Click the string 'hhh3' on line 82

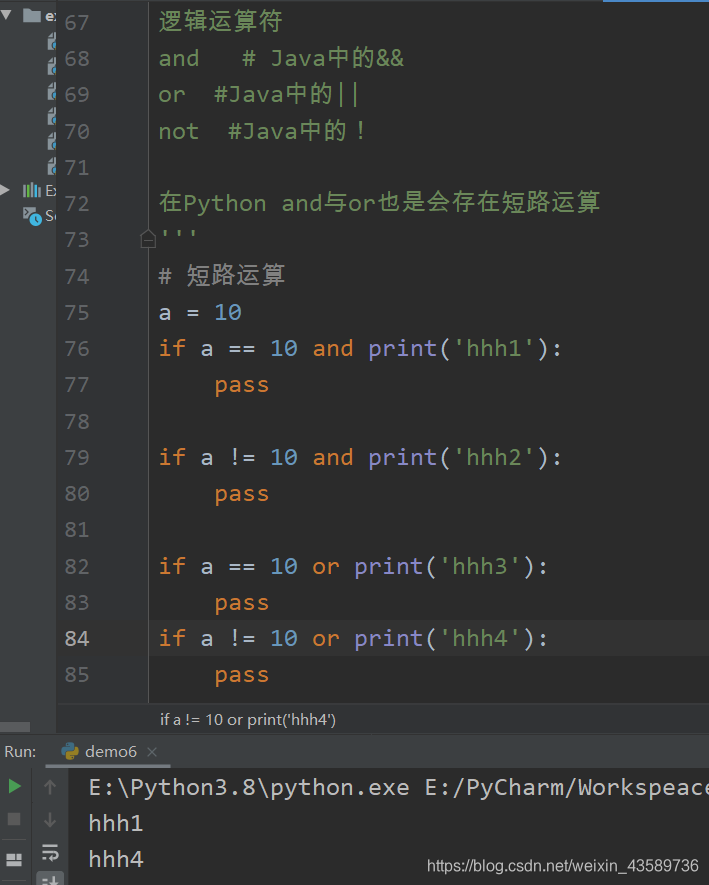480,566
